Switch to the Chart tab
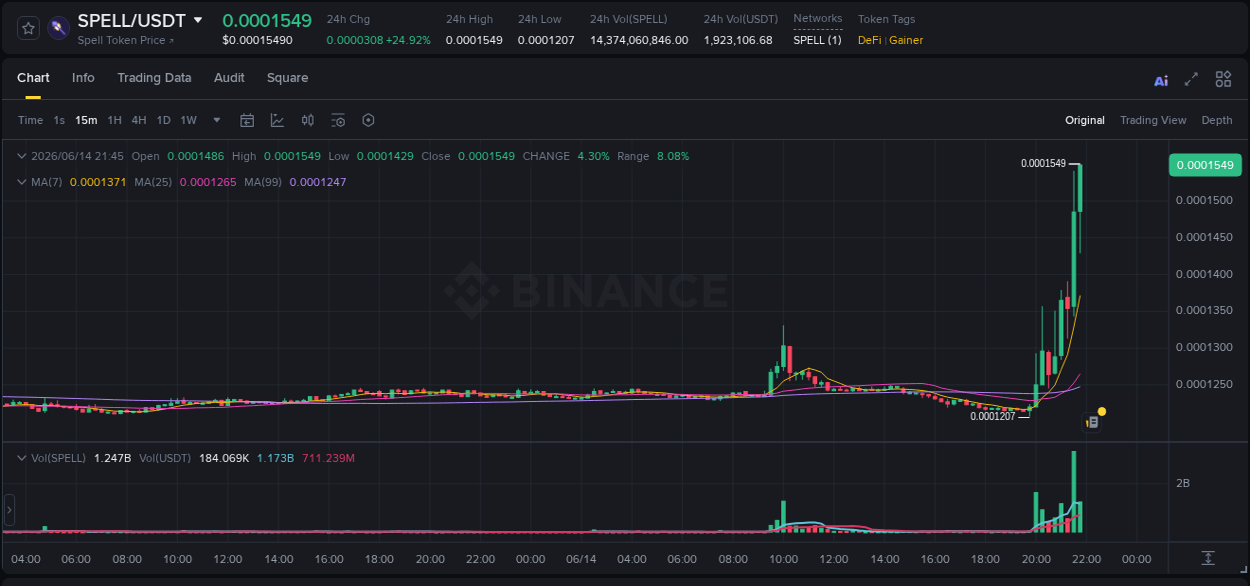 pyautogui.click(x=33, y=78)
